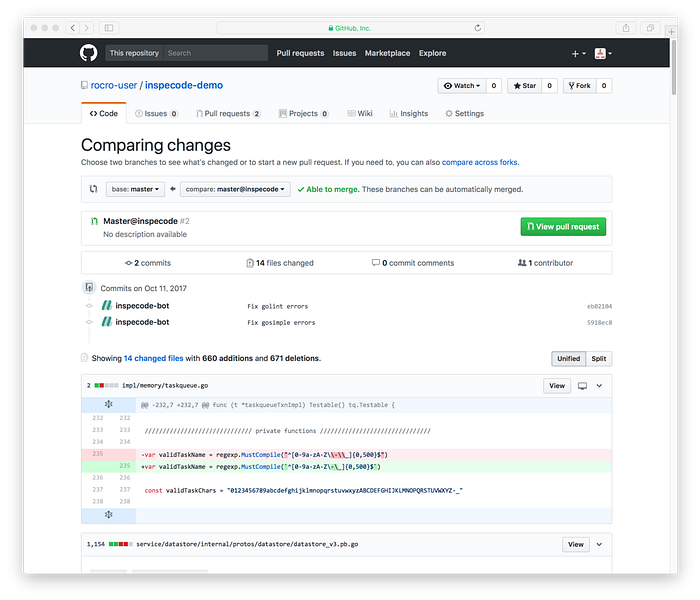
Task: Collapse the datastore_v3.pb.go file diff
Action: click(599, 544)
